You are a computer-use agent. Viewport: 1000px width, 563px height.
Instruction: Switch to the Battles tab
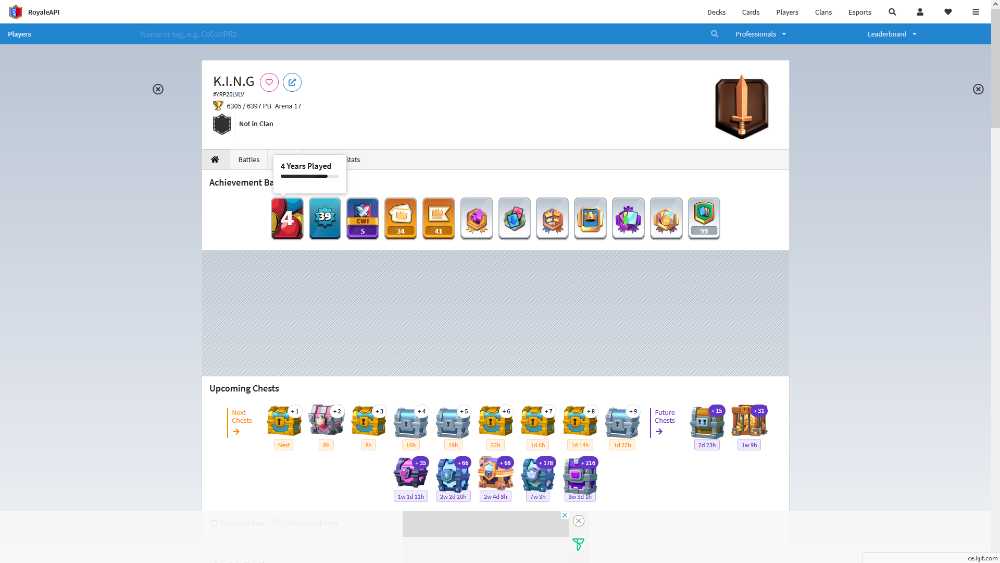point(249,159)
